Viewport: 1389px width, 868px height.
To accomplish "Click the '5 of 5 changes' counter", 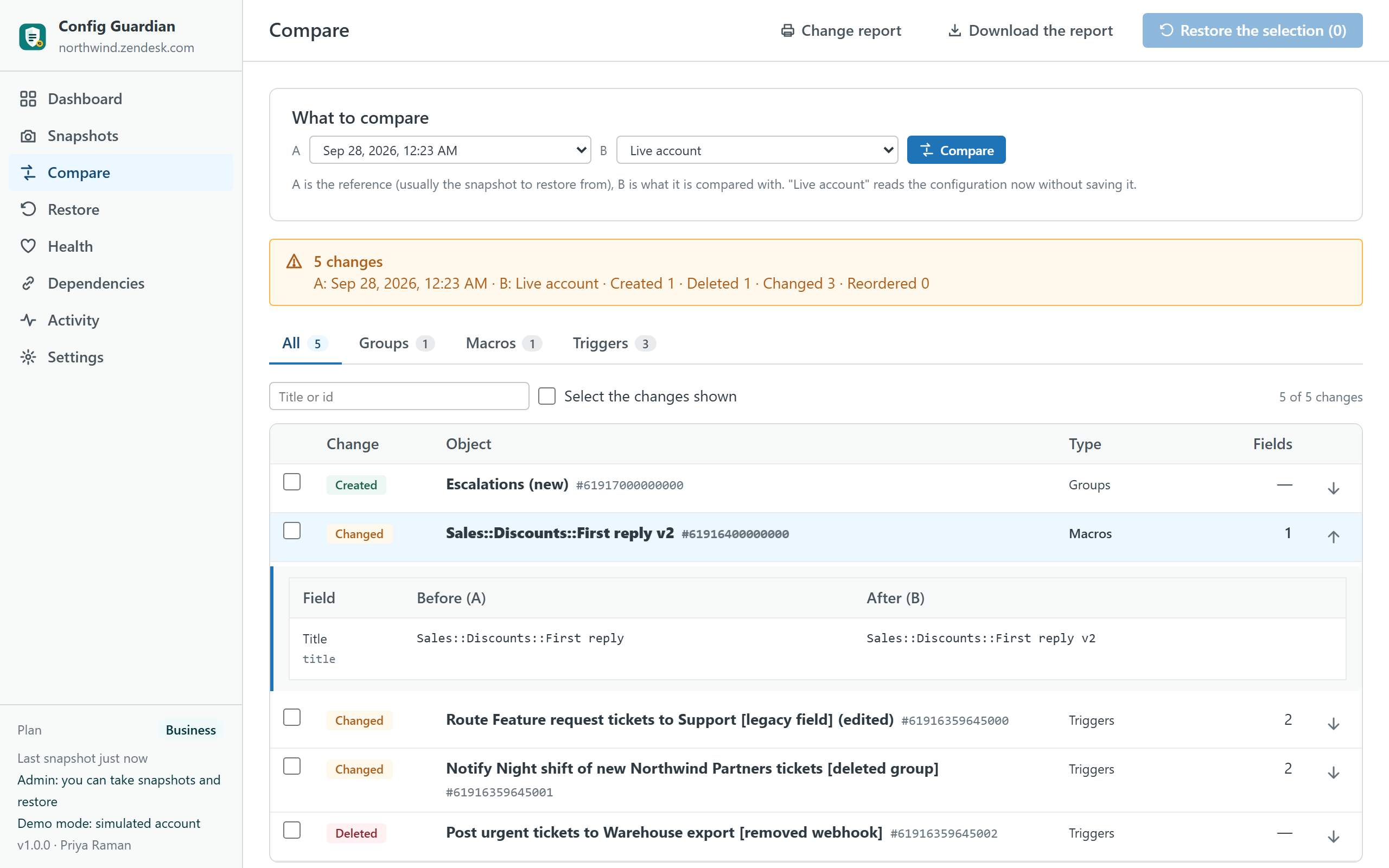I will (x=1321, y=397).
